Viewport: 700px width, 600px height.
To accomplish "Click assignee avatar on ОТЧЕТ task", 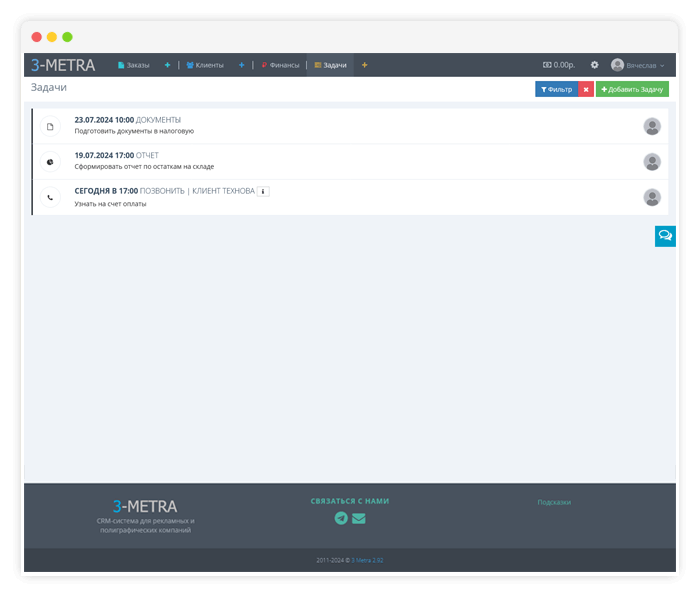I will coord(652,162).
